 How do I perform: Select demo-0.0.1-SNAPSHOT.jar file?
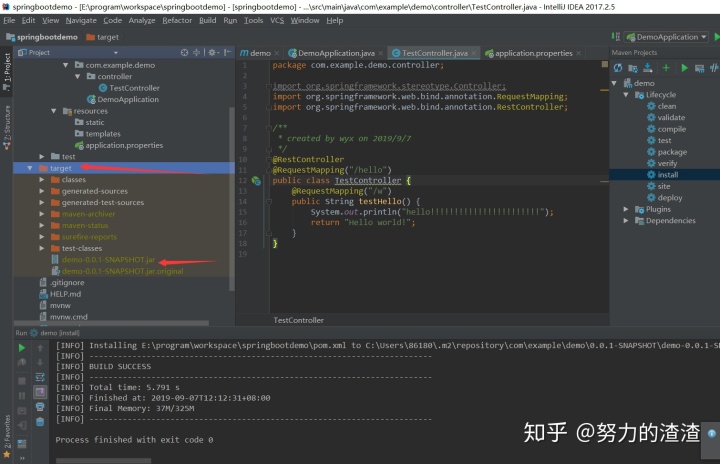(103, 260)
